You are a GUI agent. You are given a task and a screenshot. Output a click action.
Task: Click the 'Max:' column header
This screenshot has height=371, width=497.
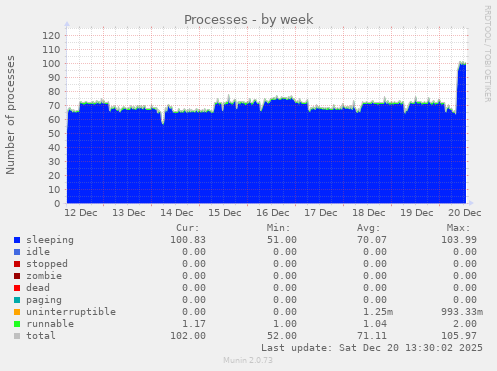(x=458, y=228)
